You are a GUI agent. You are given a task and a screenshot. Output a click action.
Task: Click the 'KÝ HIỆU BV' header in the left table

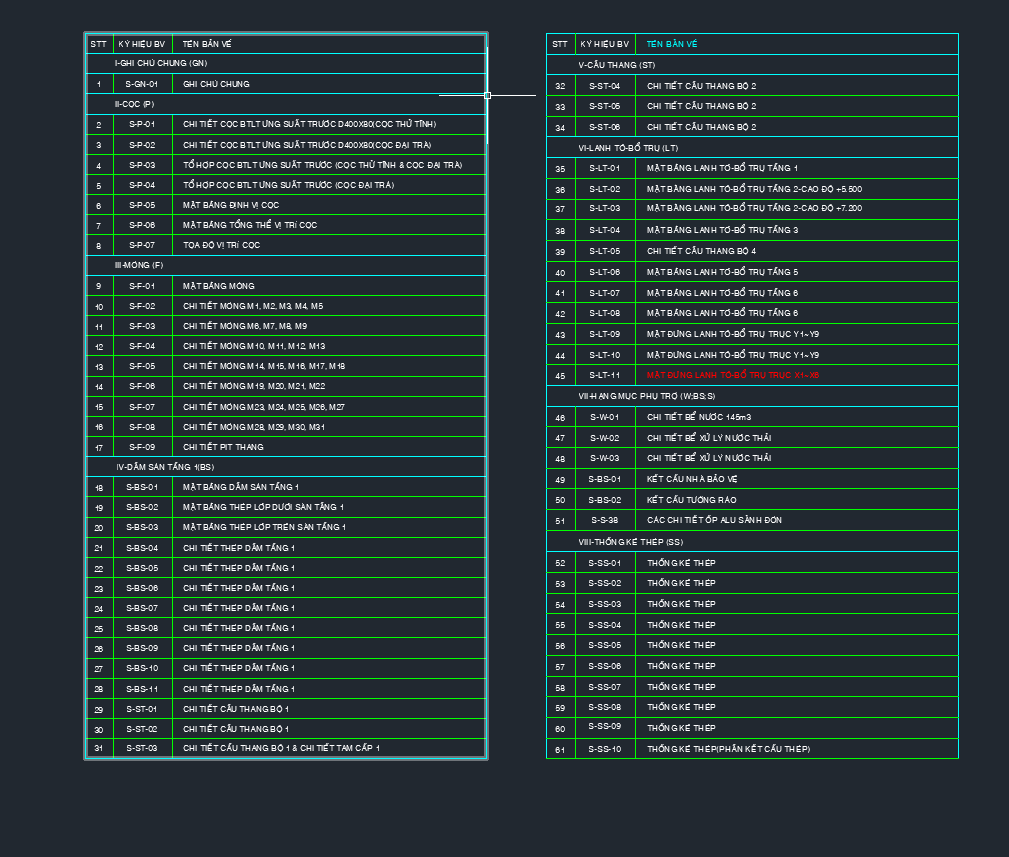(141, 44)
